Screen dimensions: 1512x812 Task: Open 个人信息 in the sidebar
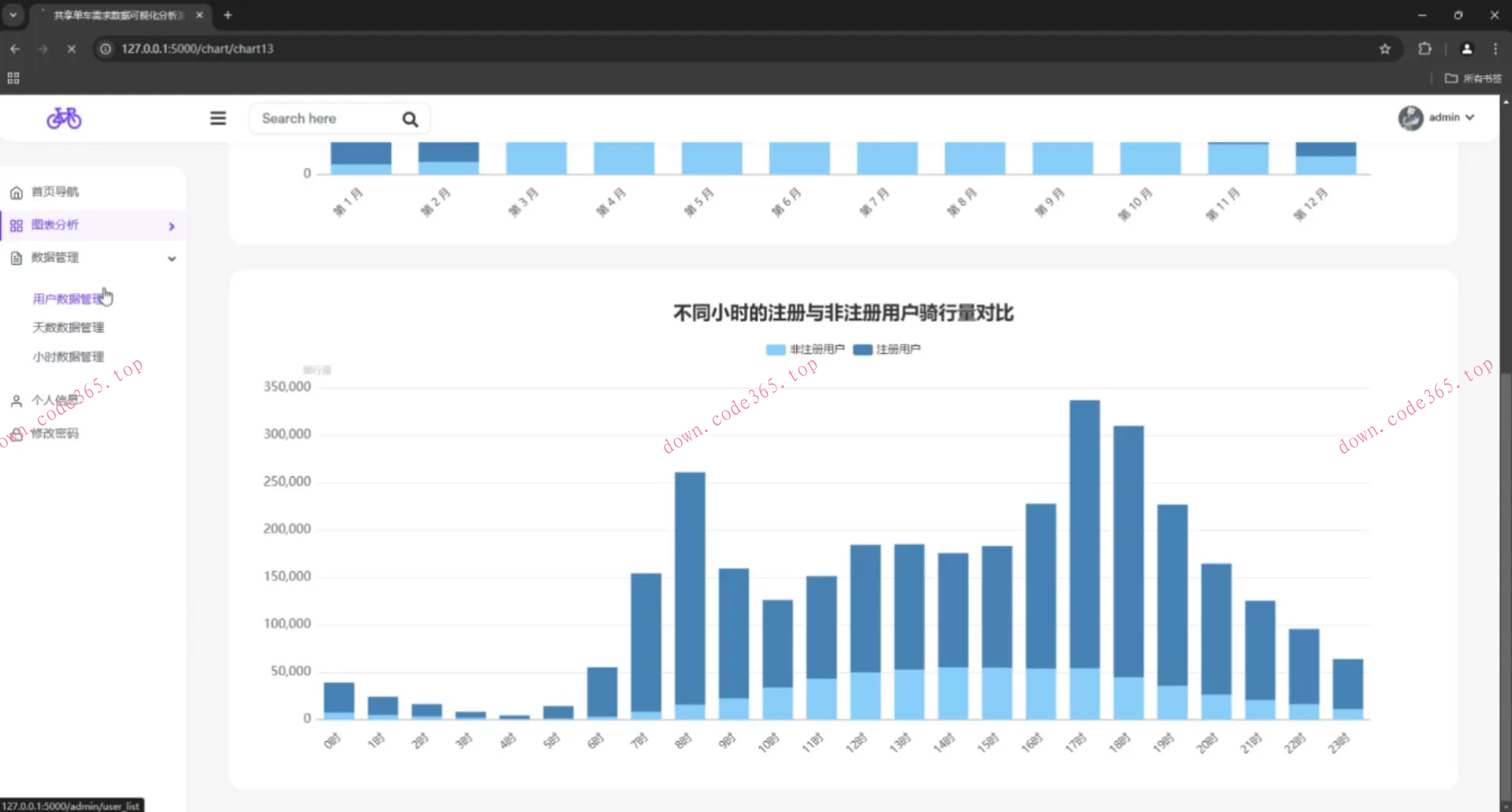coord(55,400)
